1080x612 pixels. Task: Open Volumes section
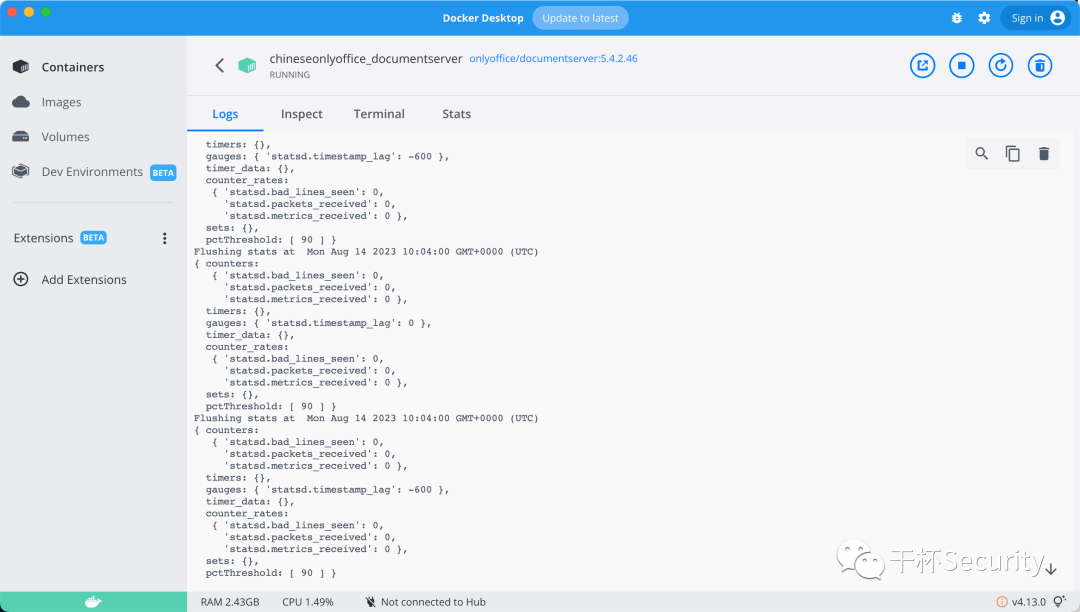pyautogui.click(x=65, y=137)
